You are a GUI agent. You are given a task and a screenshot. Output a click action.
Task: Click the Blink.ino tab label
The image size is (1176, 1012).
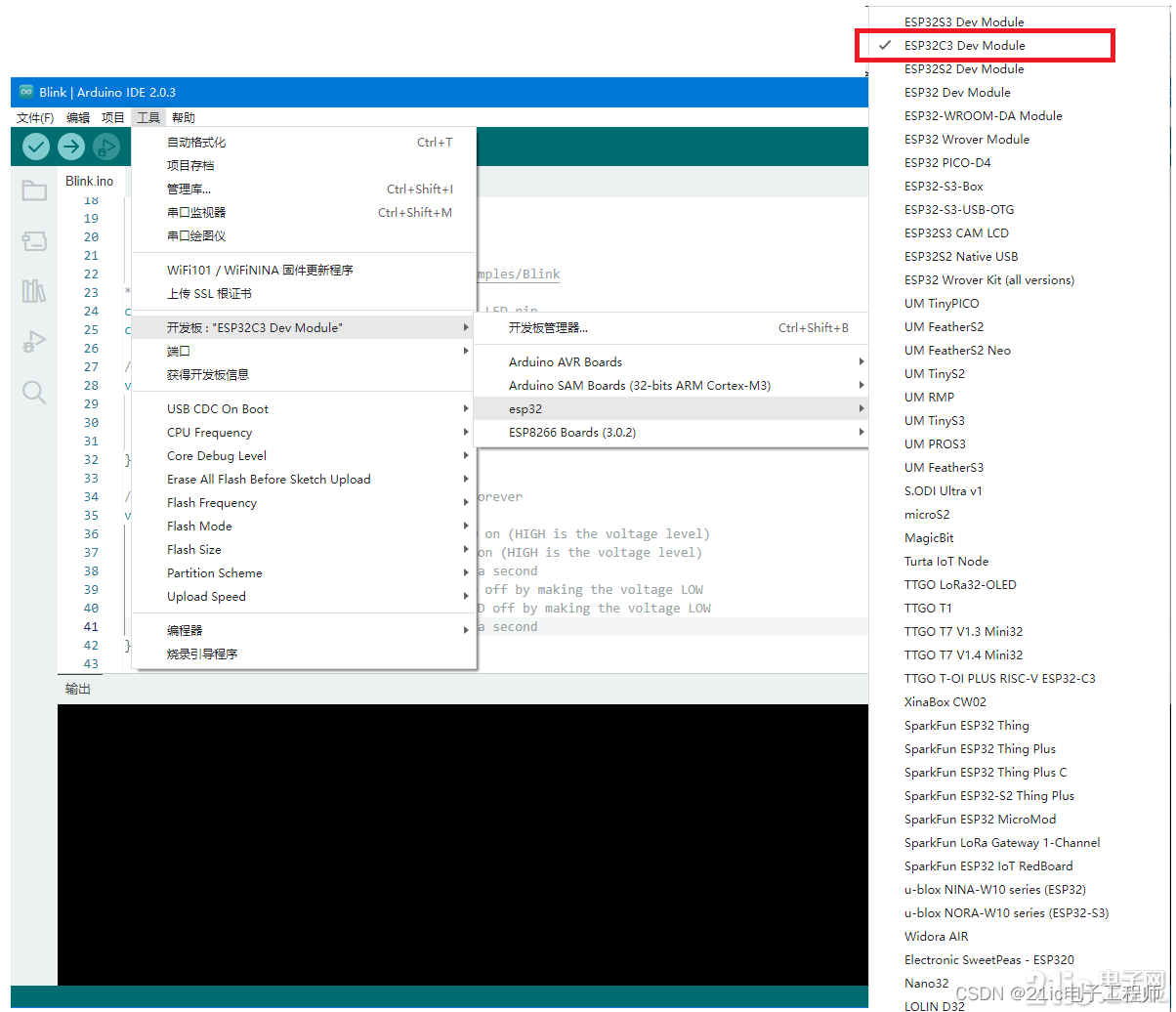click(x=89, y=181)
